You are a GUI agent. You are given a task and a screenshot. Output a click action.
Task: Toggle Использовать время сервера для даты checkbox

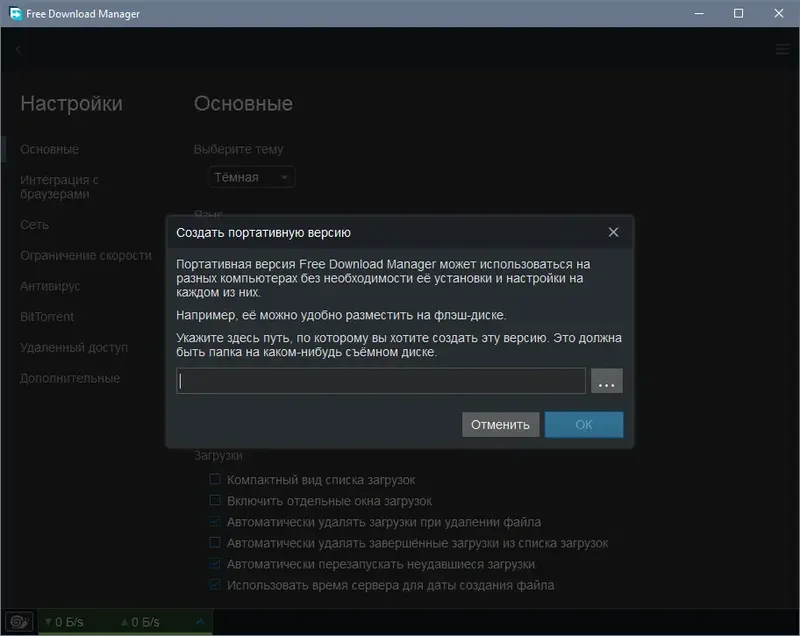tap(215, 584)
